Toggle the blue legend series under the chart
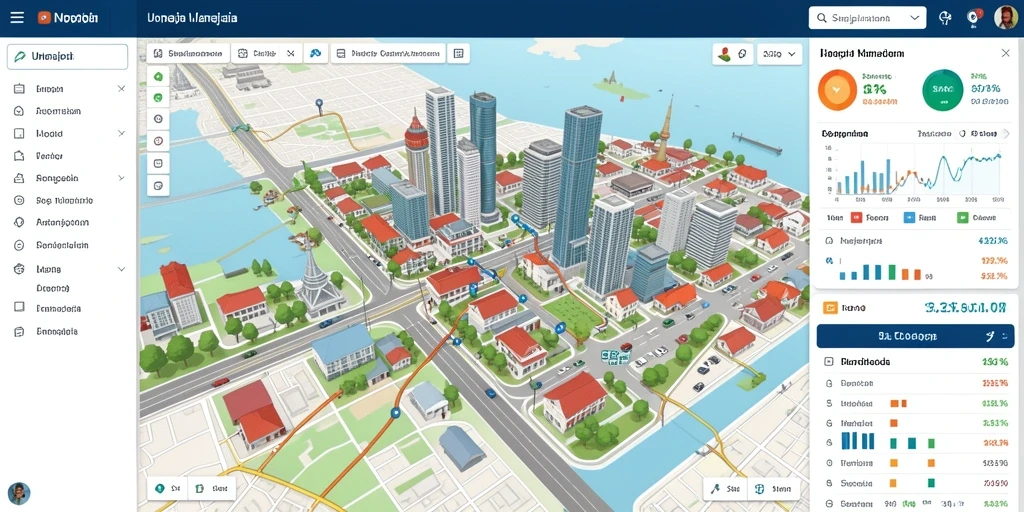1024x512 pixels. pos(909,218)
